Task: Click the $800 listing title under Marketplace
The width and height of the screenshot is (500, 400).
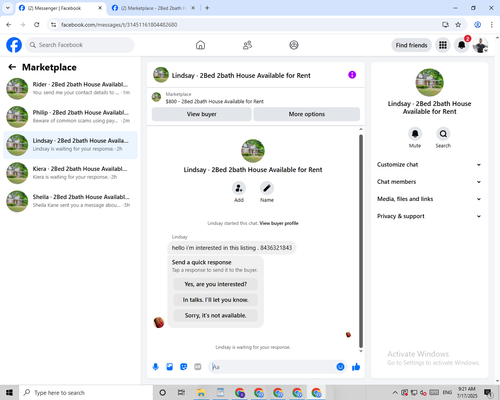Action: 214,101
